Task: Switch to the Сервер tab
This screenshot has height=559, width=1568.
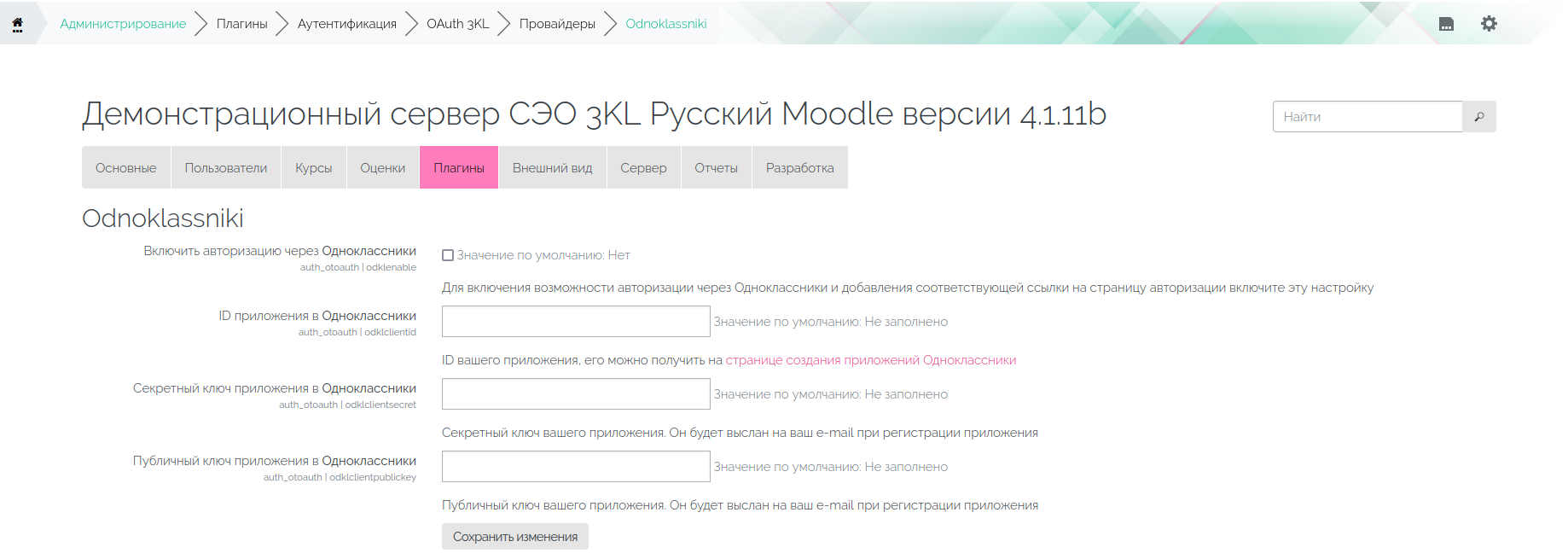Action: 644,168
